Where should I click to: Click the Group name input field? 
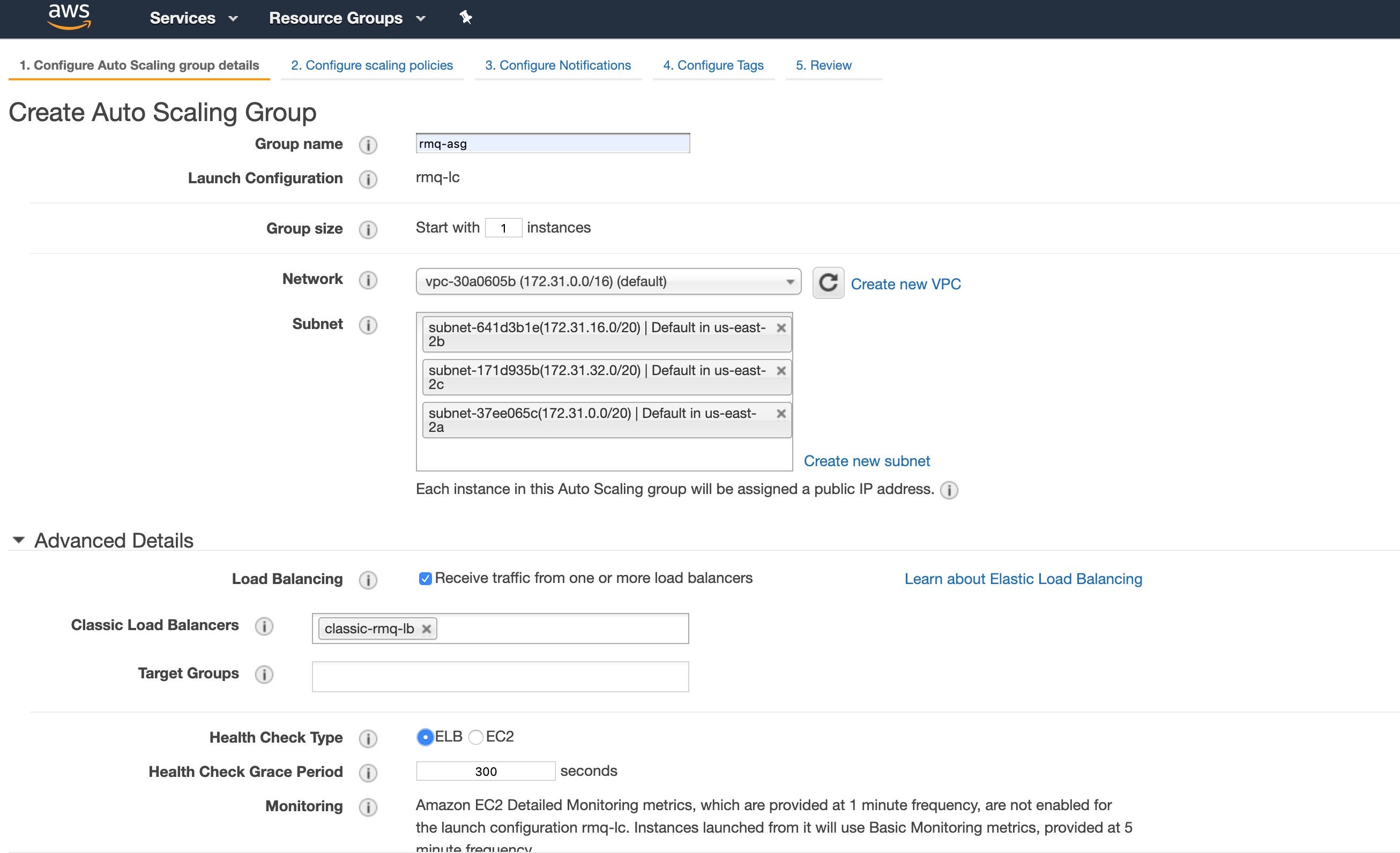[x=553, y=143]
